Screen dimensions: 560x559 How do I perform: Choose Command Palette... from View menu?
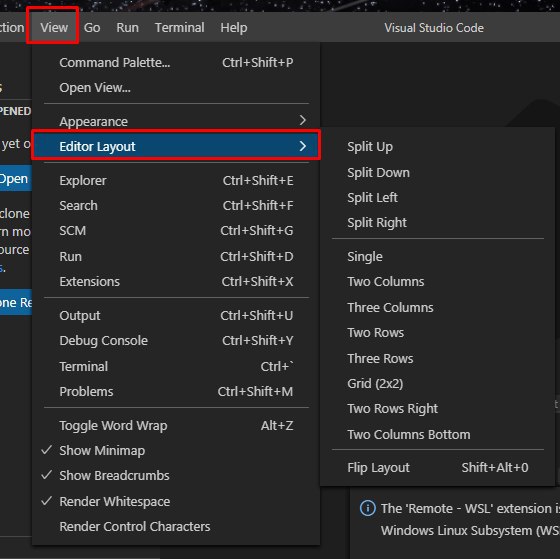click(x=176, y=63)
